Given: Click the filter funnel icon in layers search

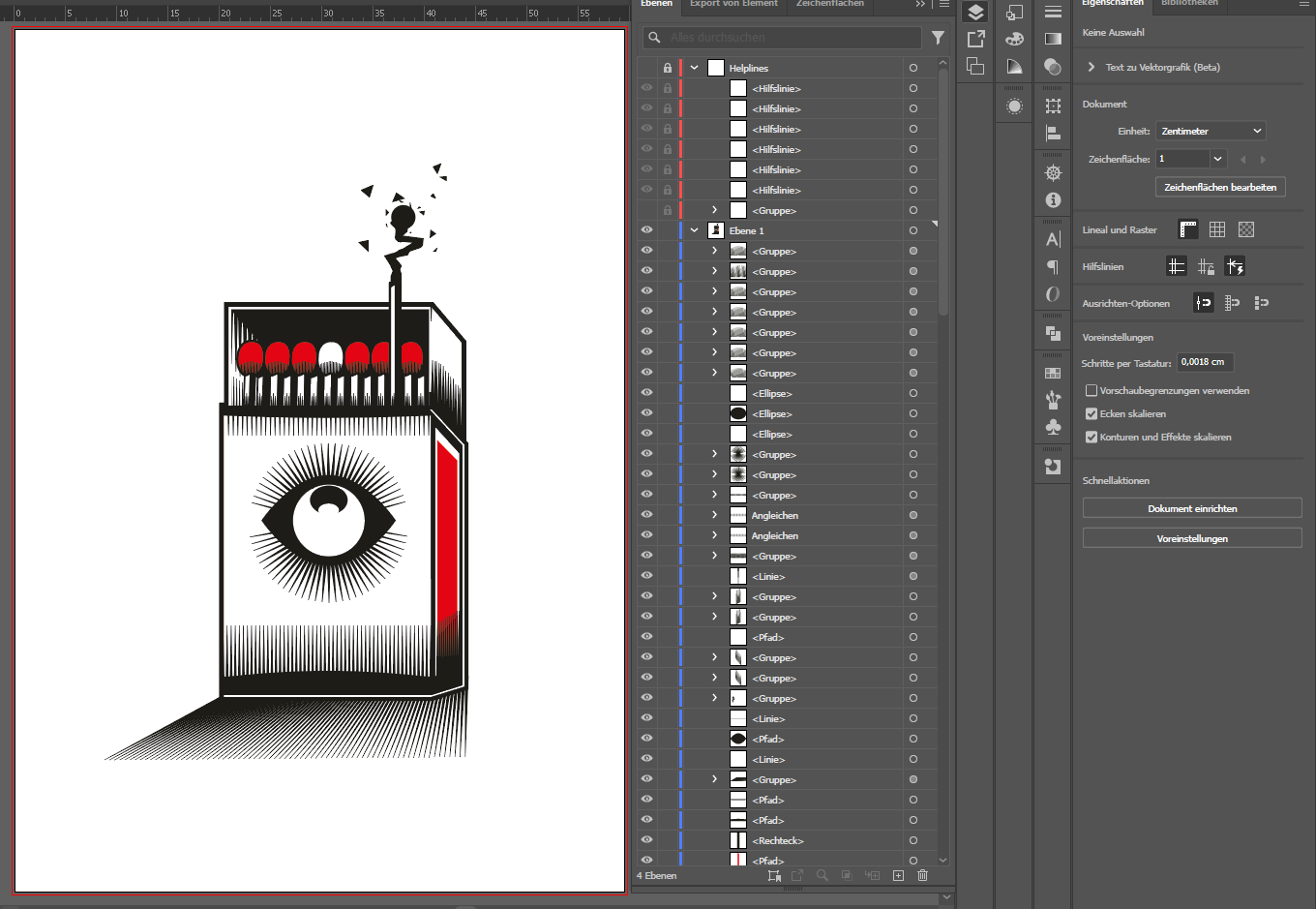Looking at the screenshot, I should [x=938, y=38].
